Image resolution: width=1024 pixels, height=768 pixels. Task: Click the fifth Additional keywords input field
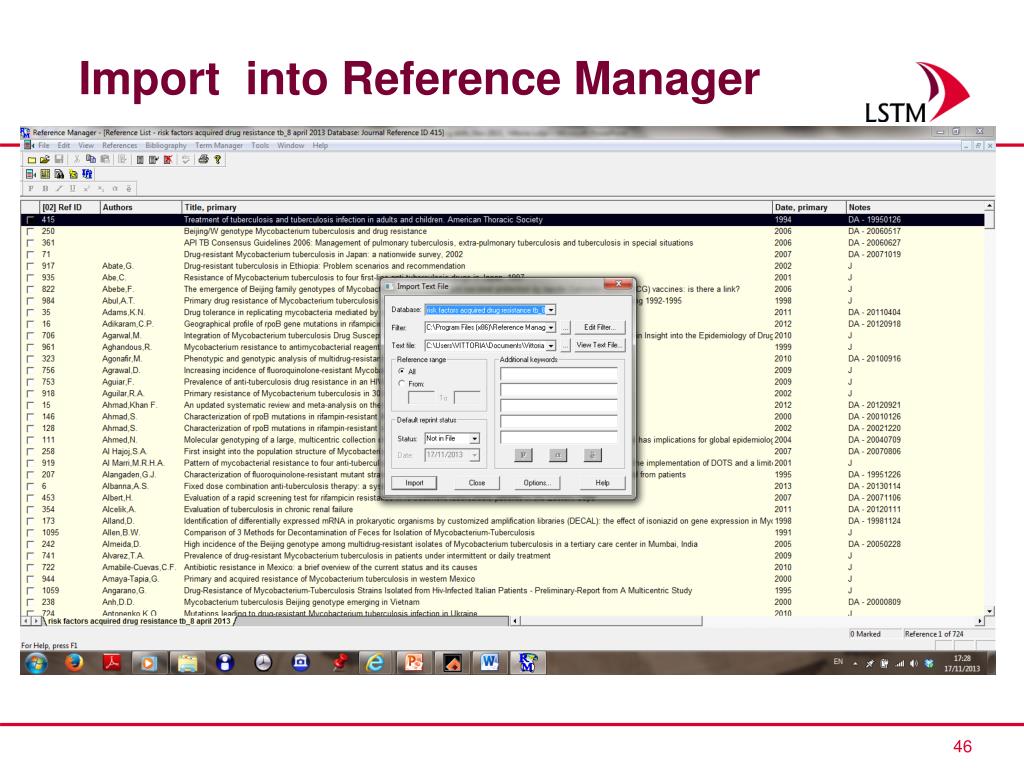coord(558,438)
